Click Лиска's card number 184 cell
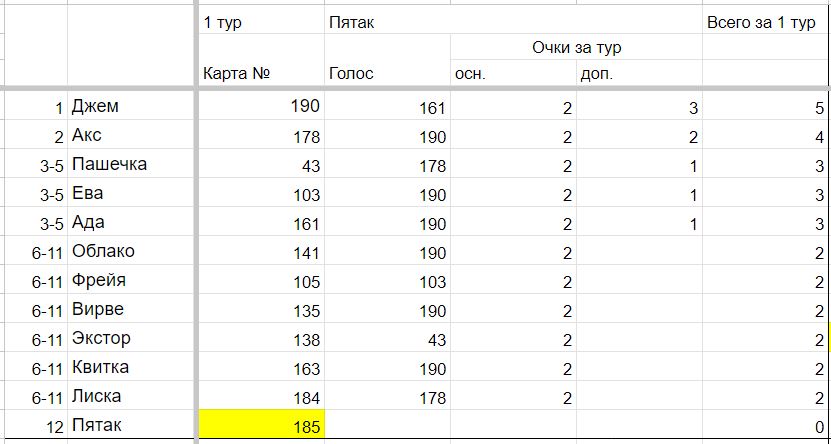The width and height of the screenshot is (831, 444). pyautogui.click(x=261, y=396)
